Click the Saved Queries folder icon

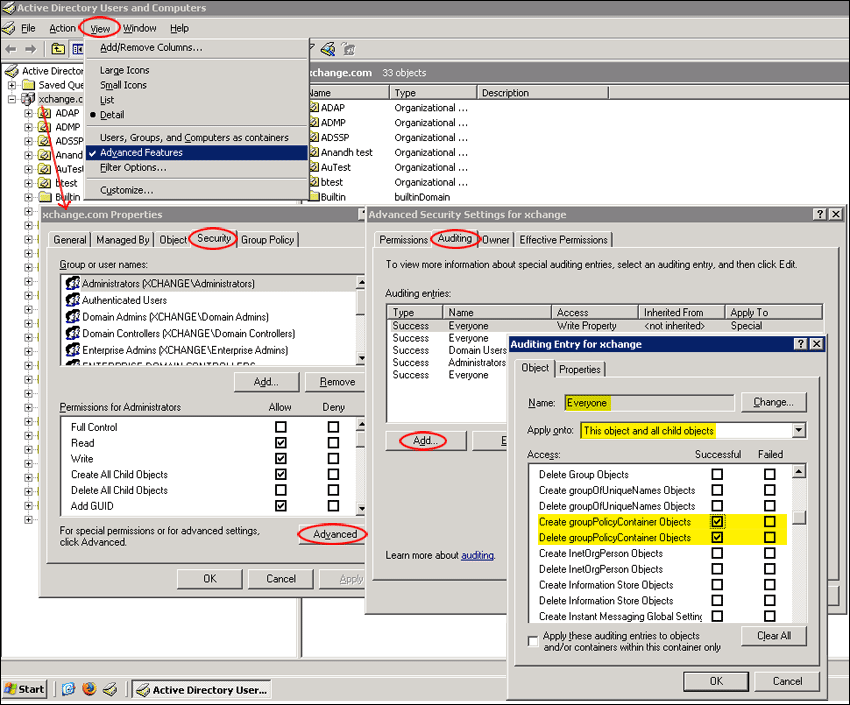pyautogui.click(x=29, y=85)
